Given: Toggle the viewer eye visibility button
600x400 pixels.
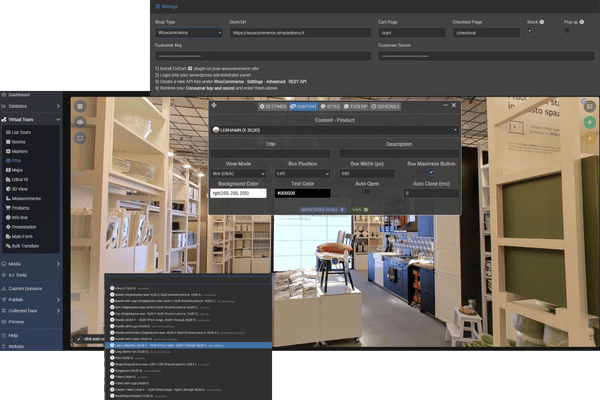Looking at the screenshot, I should tap(80, 122).
